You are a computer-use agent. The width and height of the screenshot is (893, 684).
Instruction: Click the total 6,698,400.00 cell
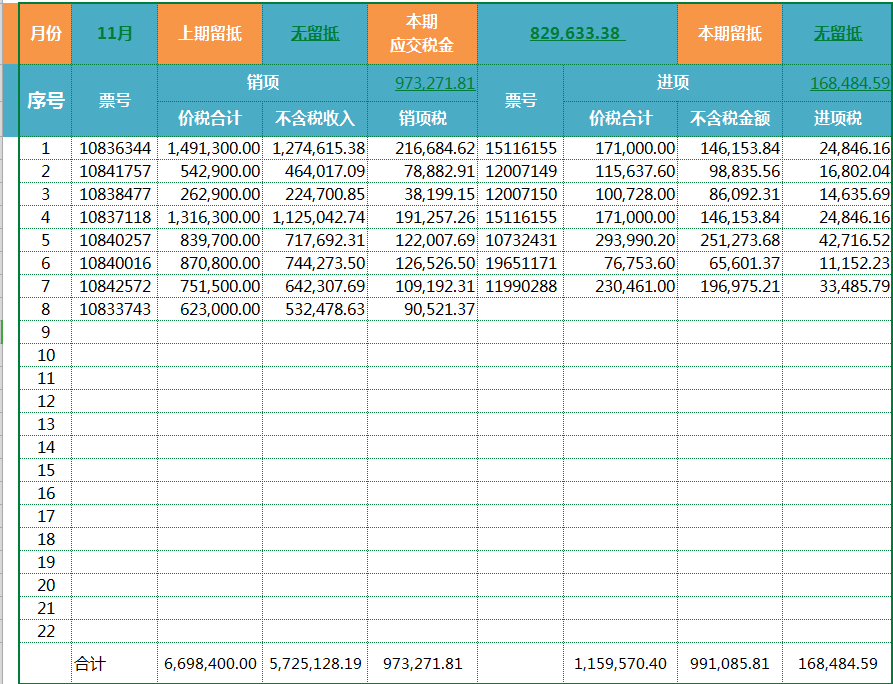210,663
